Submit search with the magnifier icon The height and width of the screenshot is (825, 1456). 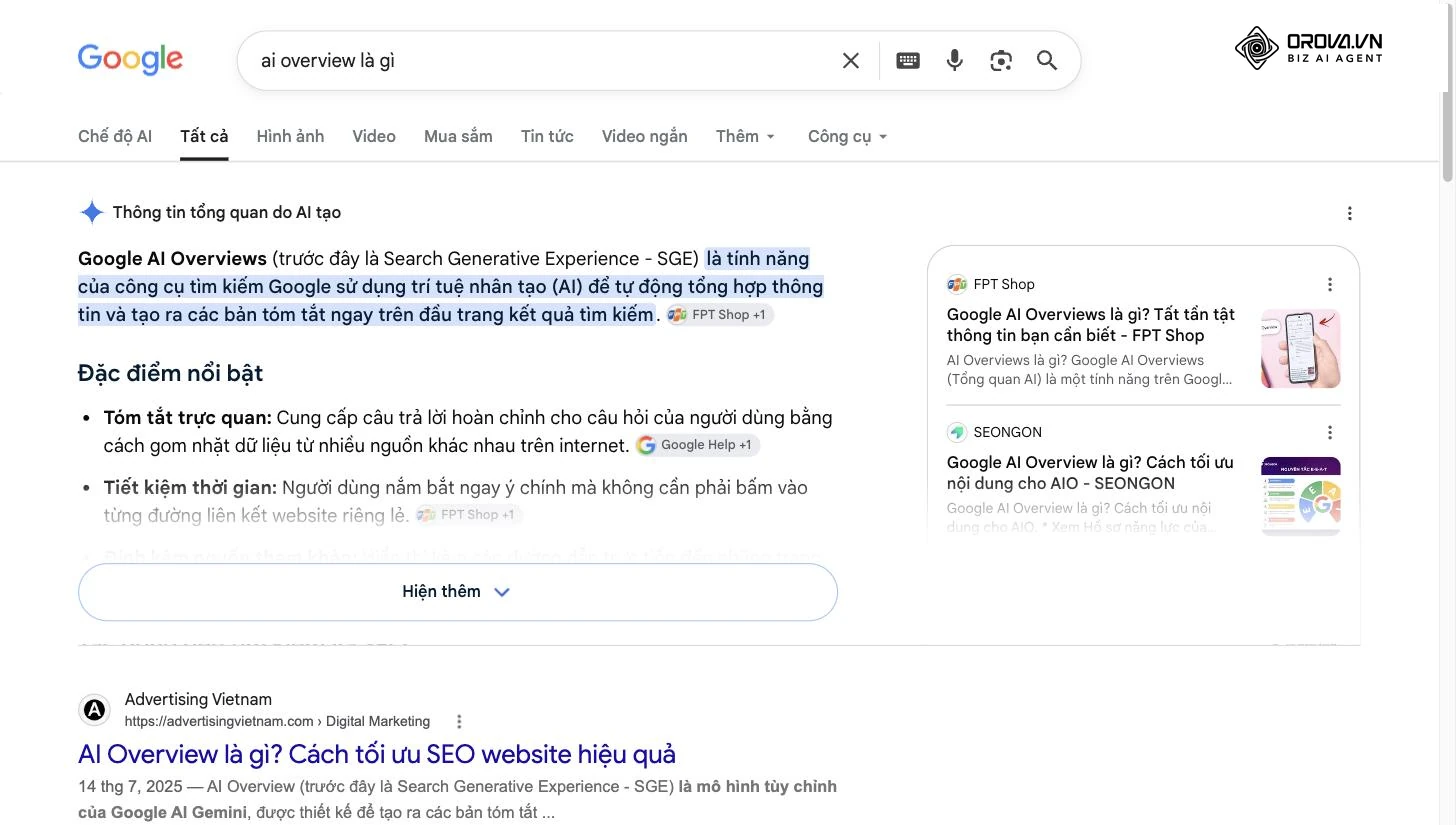(1047, 60)
